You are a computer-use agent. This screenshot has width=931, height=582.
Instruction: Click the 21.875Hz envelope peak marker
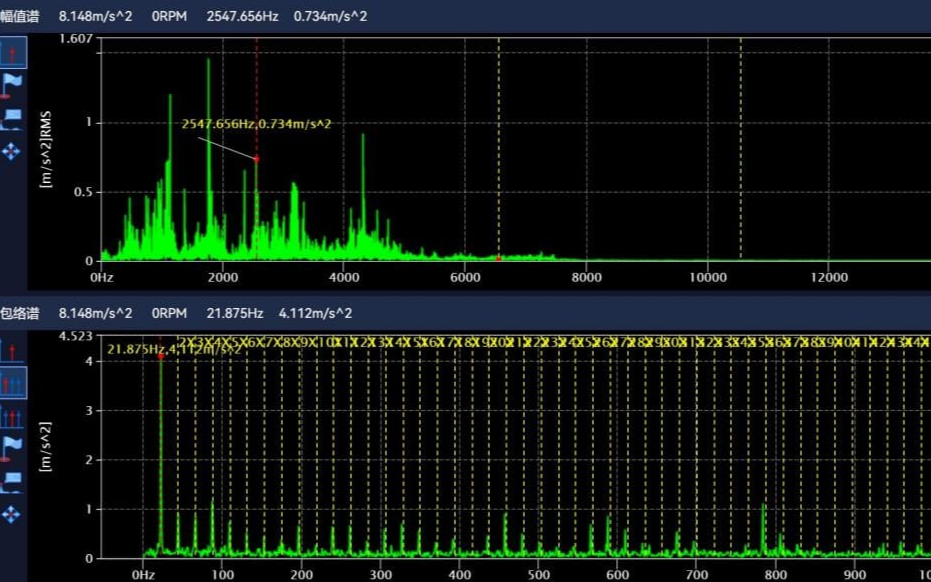pyautogui.click(x=161, y=356)
